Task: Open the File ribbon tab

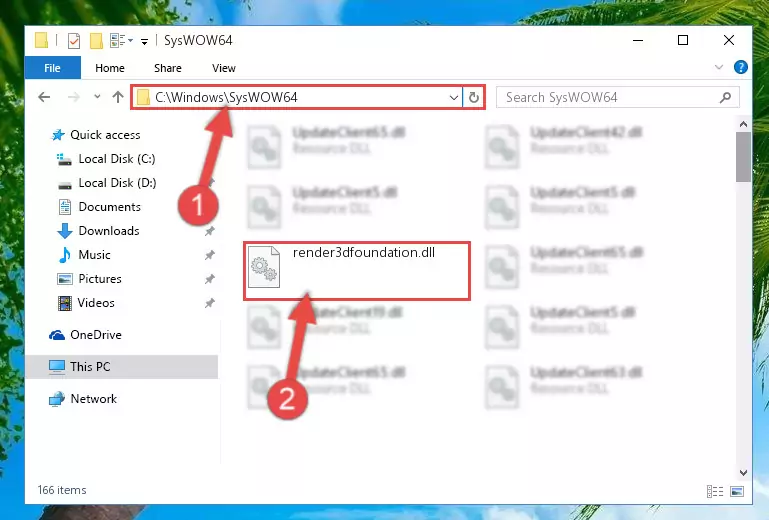Action: [52, 68]
